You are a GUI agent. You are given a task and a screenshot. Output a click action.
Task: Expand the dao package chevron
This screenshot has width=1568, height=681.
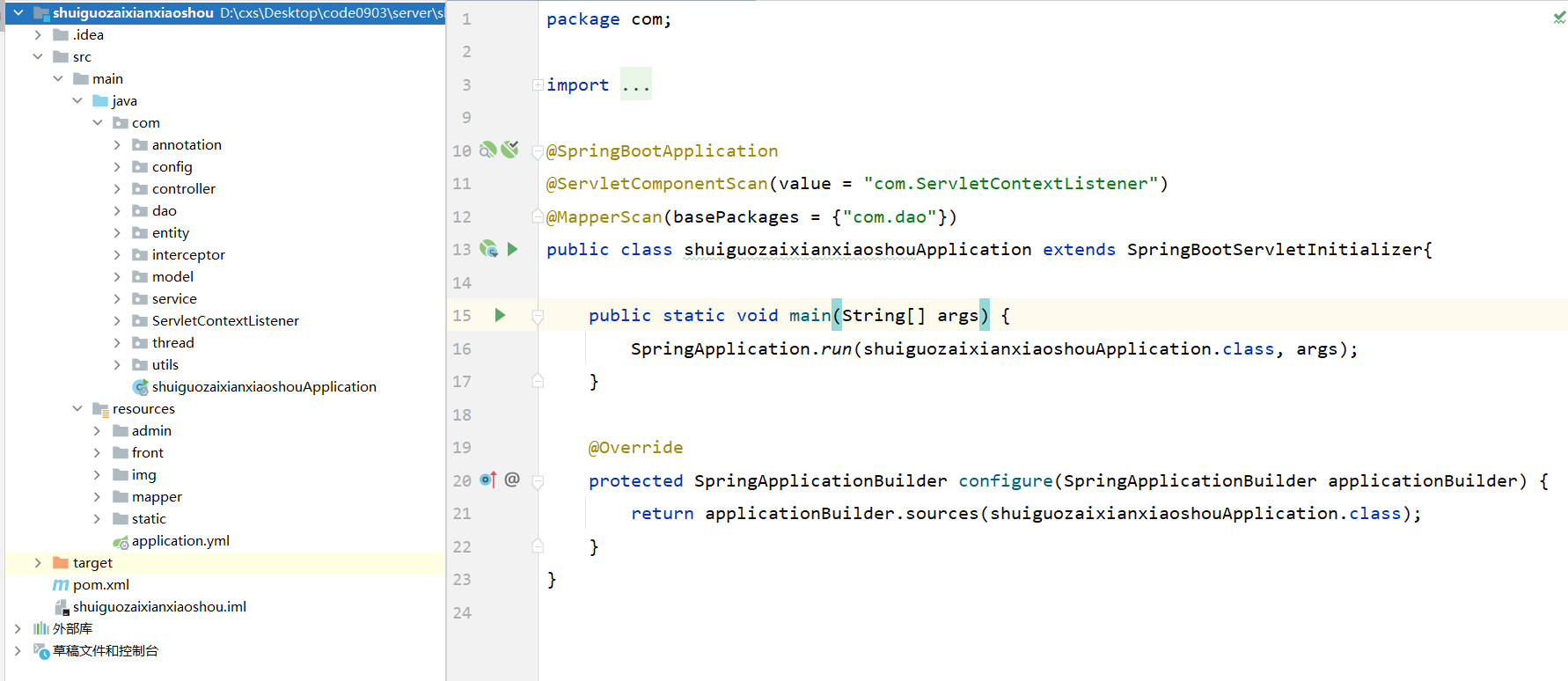pyautogui.click(x=117, y=210)
